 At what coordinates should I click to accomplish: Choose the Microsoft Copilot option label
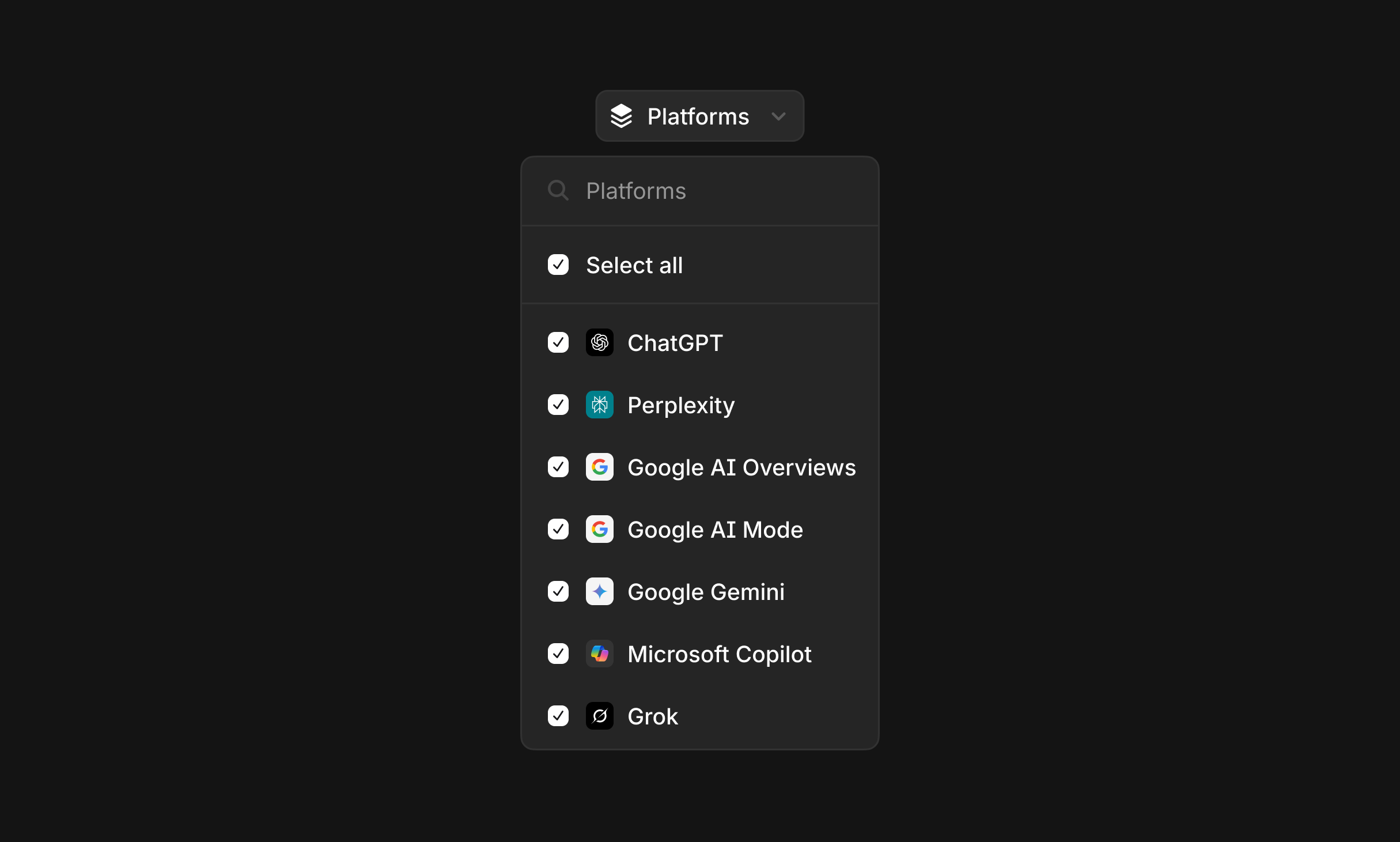point(719,654)
